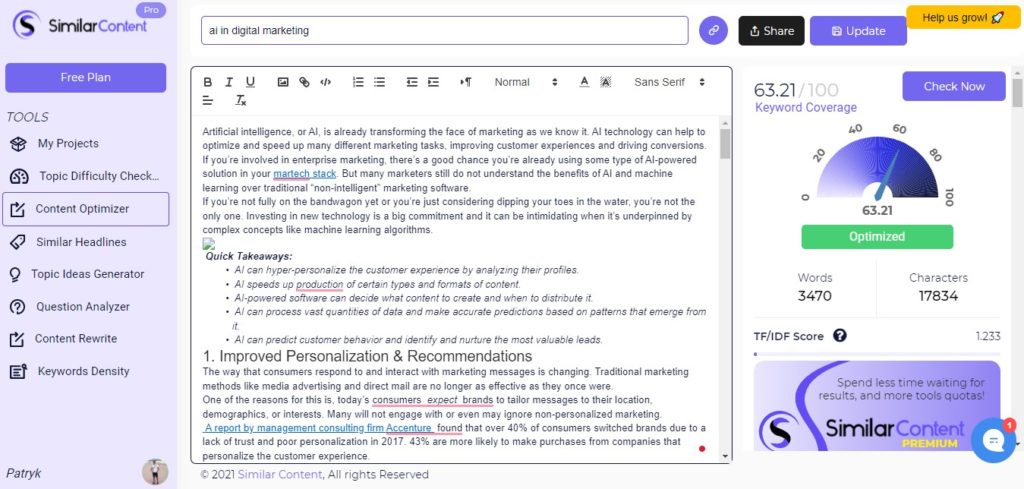Viewport: 1024px width, 489px height.
Task: Click the red dot indicator in editor
Action: click(x=702, y=449)
